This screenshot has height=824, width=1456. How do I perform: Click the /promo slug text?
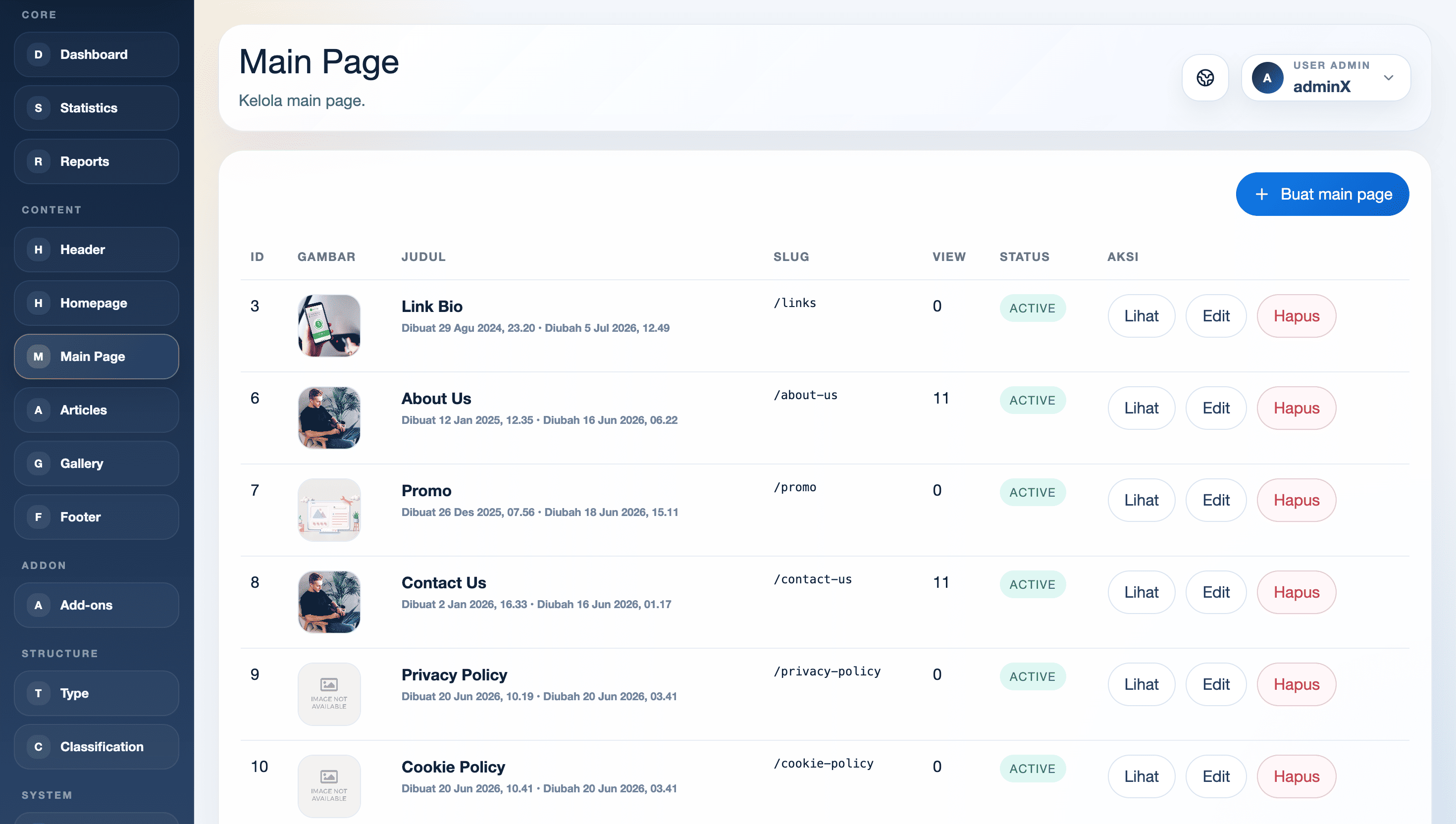click(x=794, y=487)
